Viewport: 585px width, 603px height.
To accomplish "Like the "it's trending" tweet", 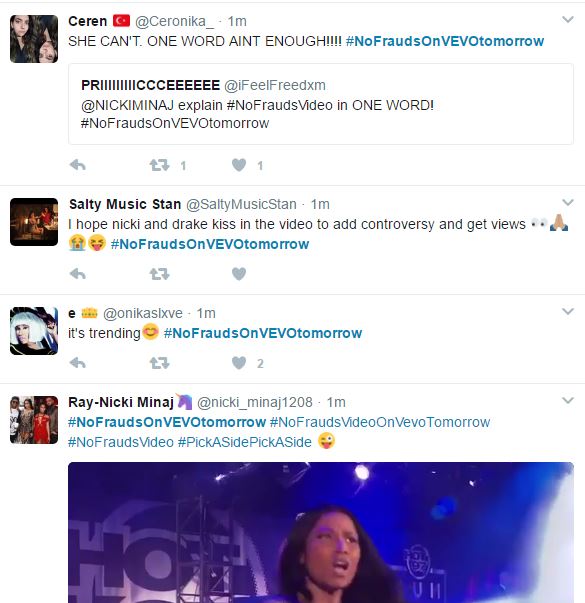I will tap(239, 363).
